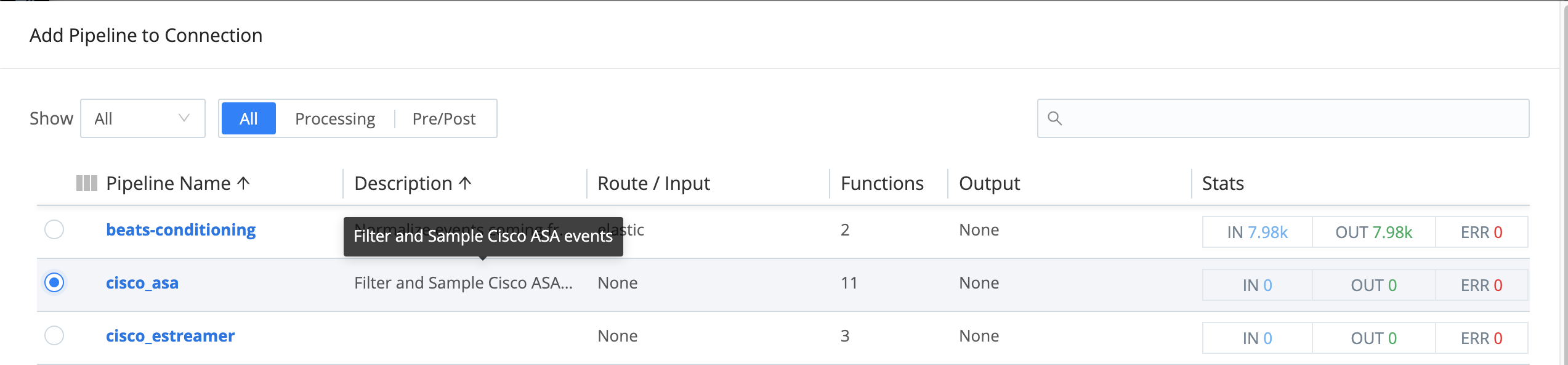1568x365 pixels.
Task: Switch to the Processing tab
Action: tap(336, 118)
